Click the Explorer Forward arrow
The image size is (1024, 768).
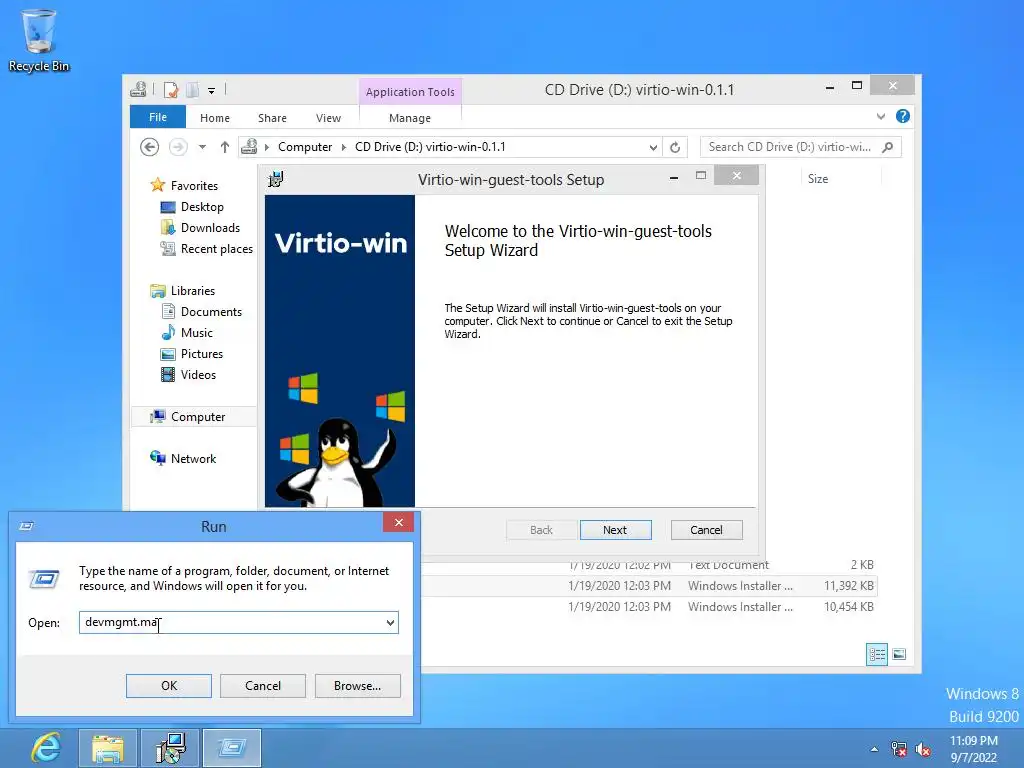[x=178, y=147]
